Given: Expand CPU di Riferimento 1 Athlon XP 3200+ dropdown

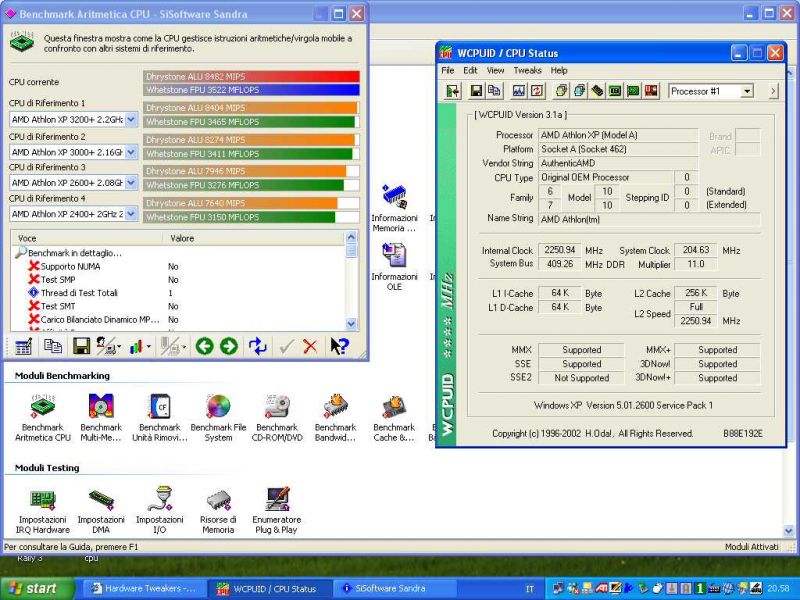Looking at the screenshot, I should pyautogui.click(x=131, y=119).
